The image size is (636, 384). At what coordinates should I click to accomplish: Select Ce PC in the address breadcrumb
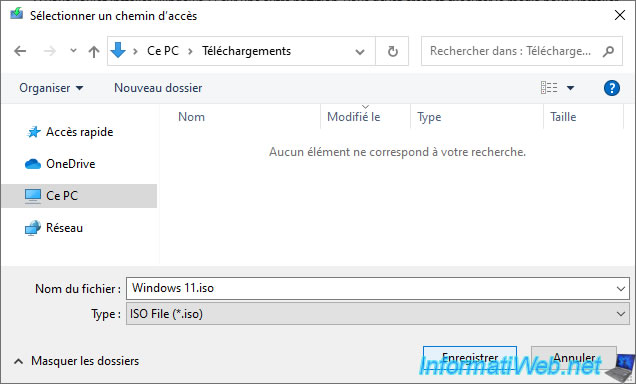click(x=163, y=51)
